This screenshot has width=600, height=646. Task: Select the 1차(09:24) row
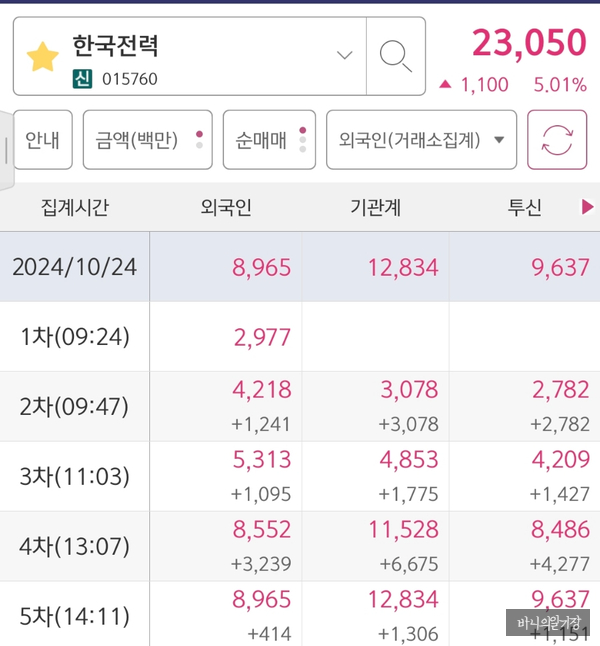300,337
